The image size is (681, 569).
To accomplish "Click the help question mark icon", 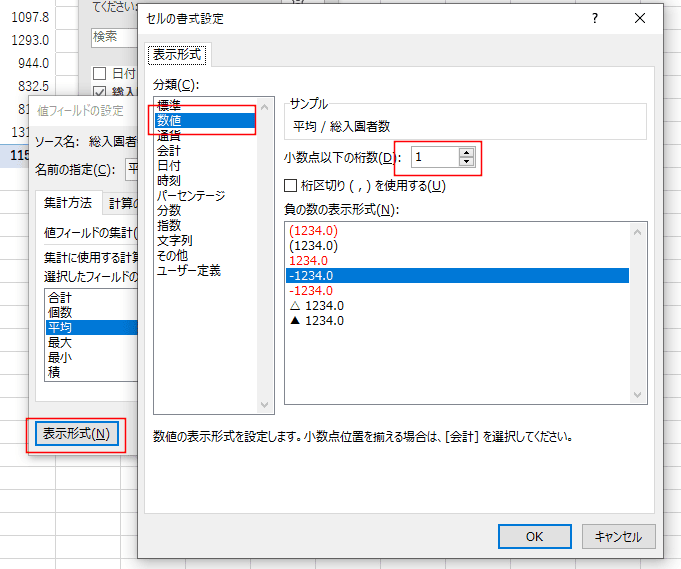I will 595,19.
